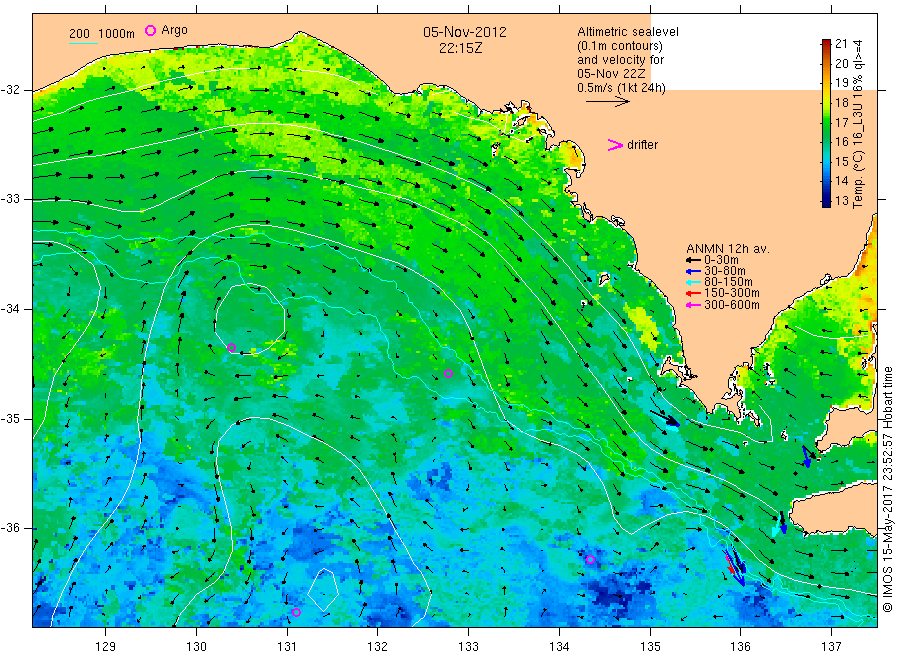This screenshot has width=900, height=660.
Task: Click the colorbar value label '15'
Action: point(841,161)
